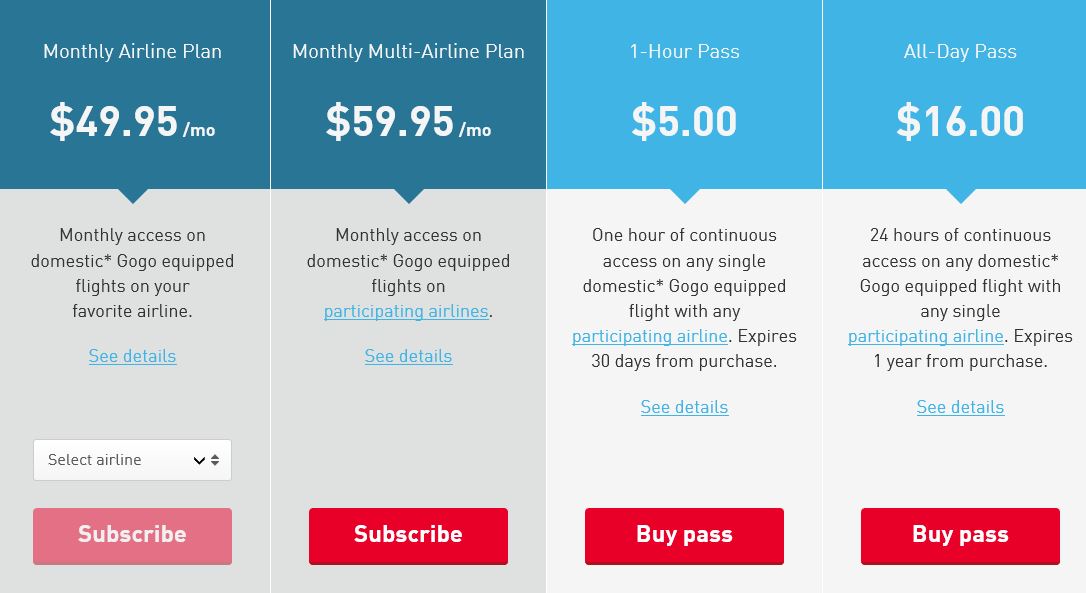
Task: Click the $16.00 price
Action: pyautogui.click(x=960, y=122)
